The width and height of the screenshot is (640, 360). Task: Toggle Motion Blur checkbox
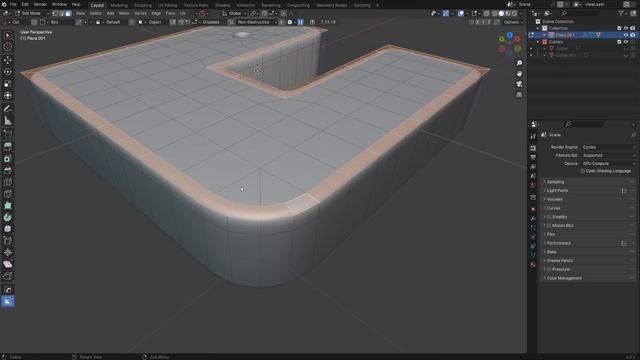(x=549, y=226)
